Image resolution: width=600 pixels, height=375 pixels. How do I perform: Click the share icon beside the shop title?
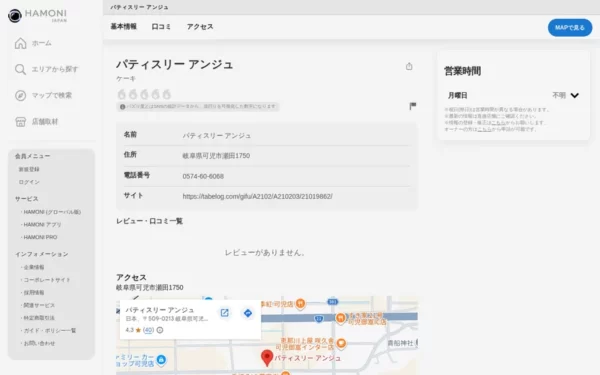[409, 66]
